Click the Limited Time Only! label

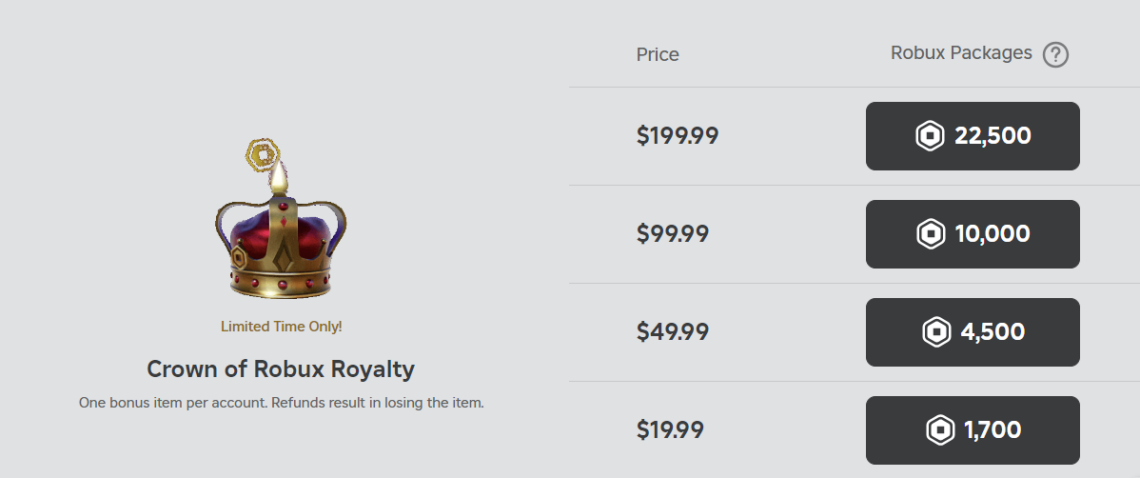(x=281, y=326)
